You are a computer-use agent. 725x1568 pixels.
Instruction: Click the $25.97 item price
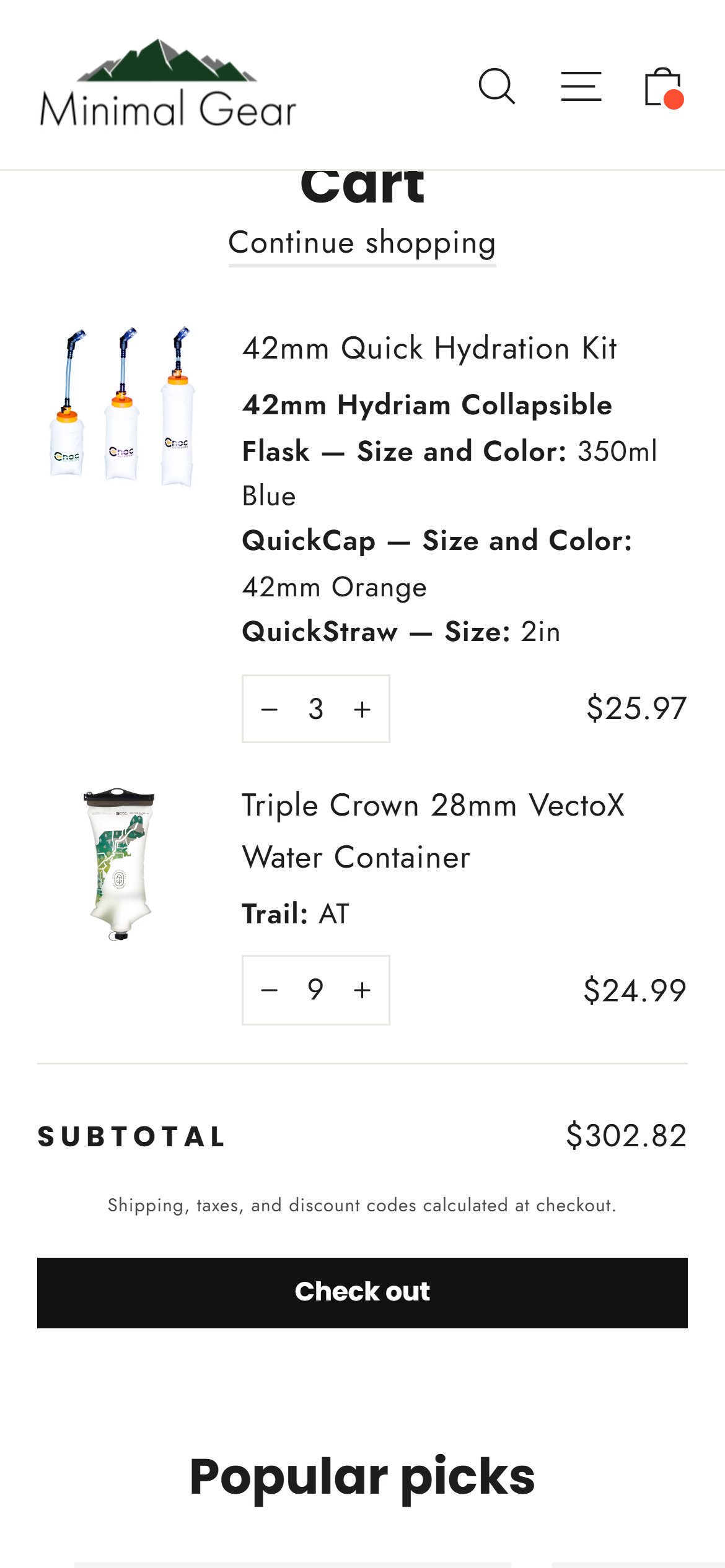pos(637,708)
